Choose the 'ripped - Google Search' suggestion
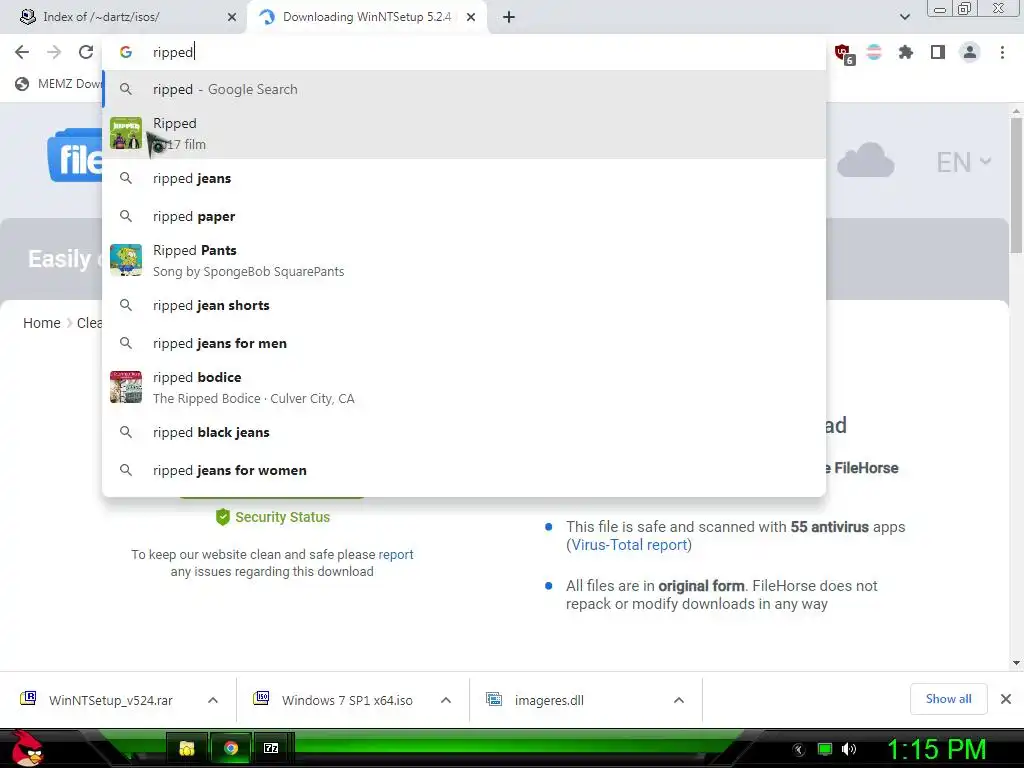The height and width of the screenshot is (768, 1024). [x=464, y=89]
